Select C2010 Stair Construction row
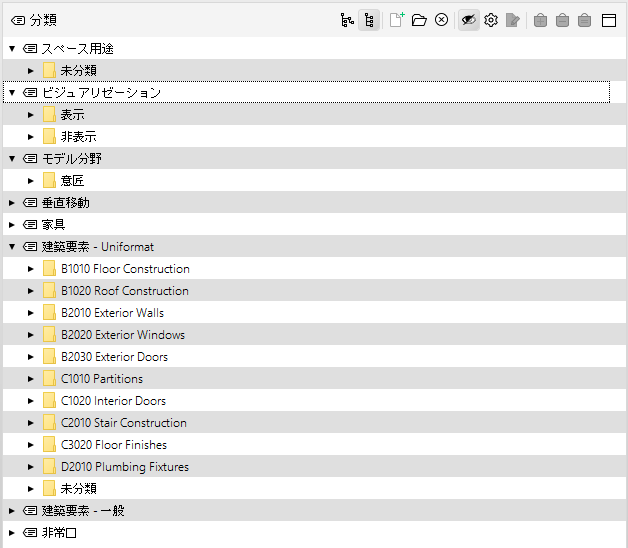This screenshot has width=628, height=548. pos(314,423)
